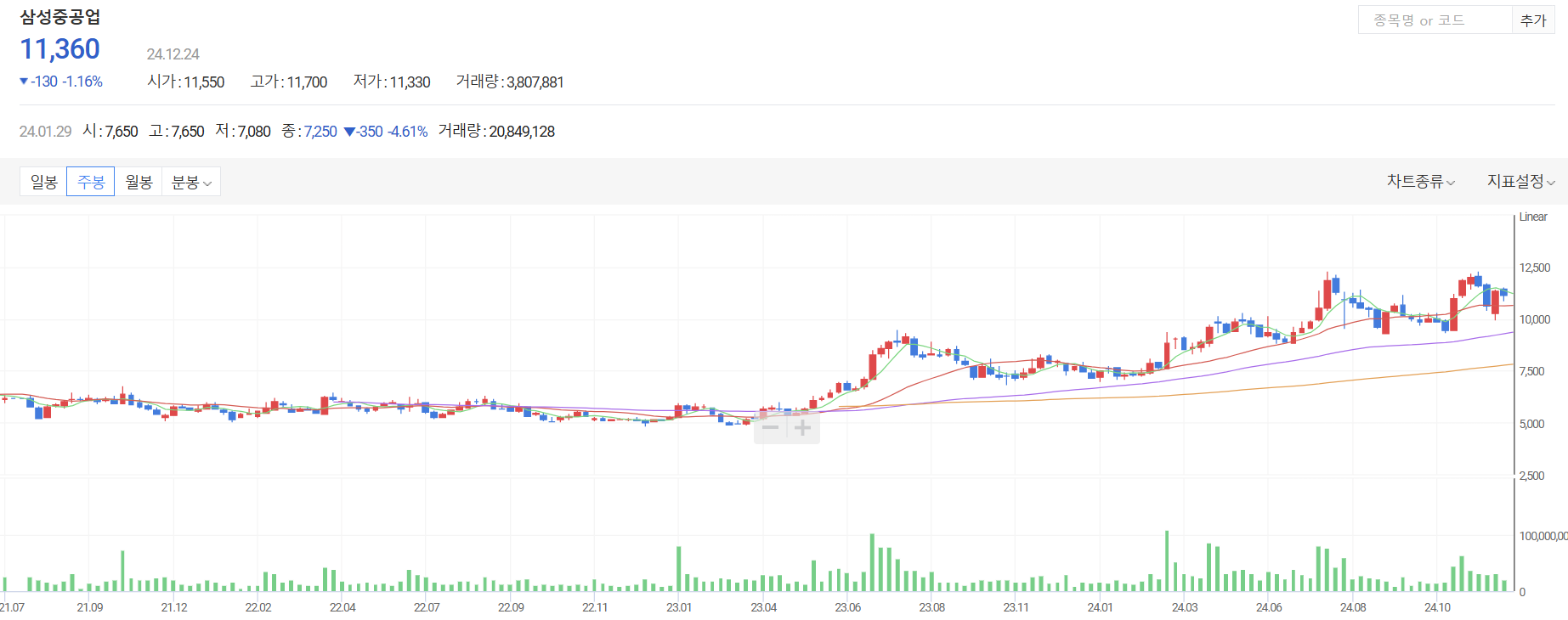This screenshot has width=1568, height=620.
Task: Click the 24.08 date axis label
Action: [x=1353, y=607]
